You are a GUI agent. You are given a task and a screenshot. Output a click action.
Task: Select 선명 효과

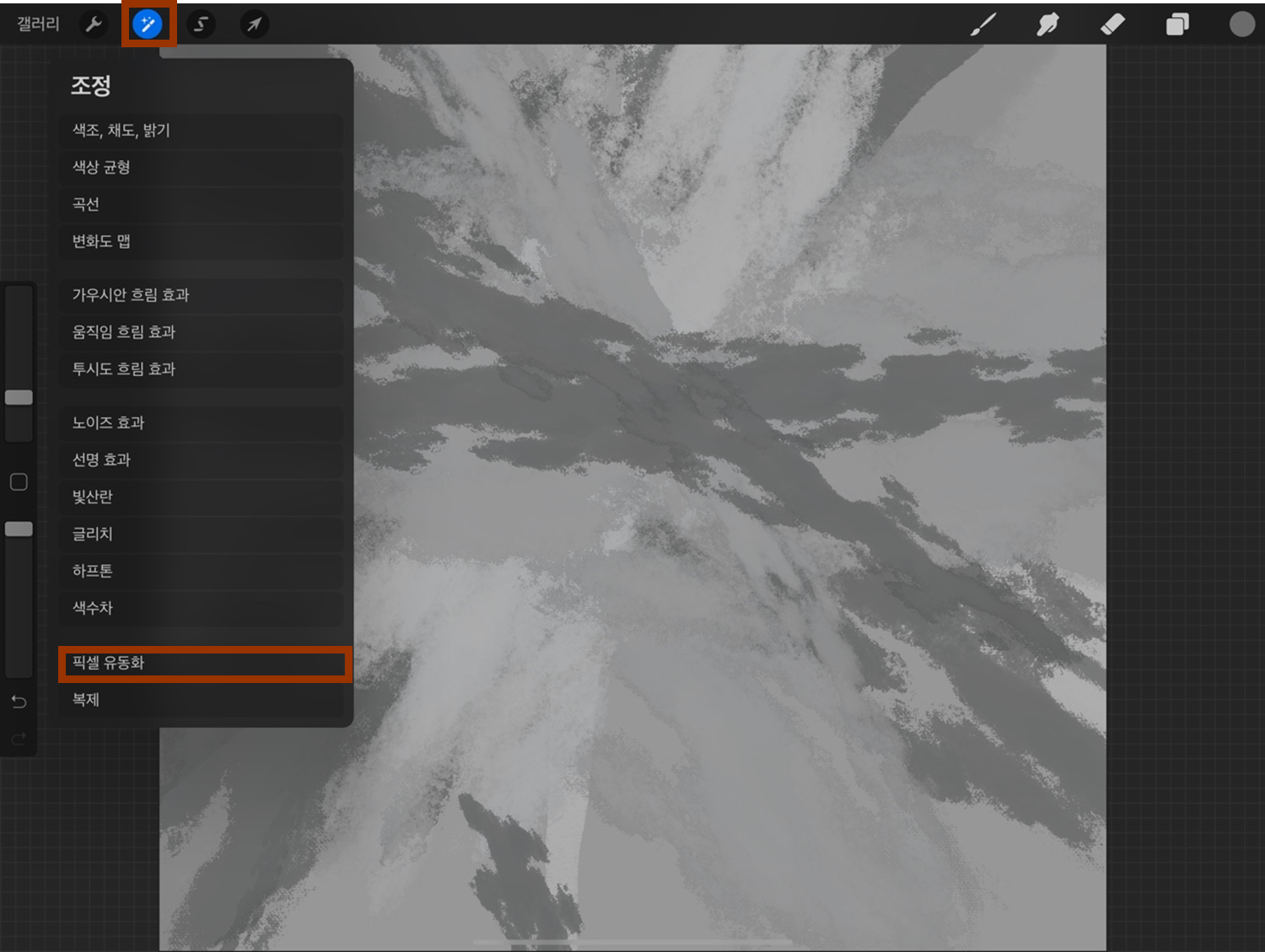(202, 460)
